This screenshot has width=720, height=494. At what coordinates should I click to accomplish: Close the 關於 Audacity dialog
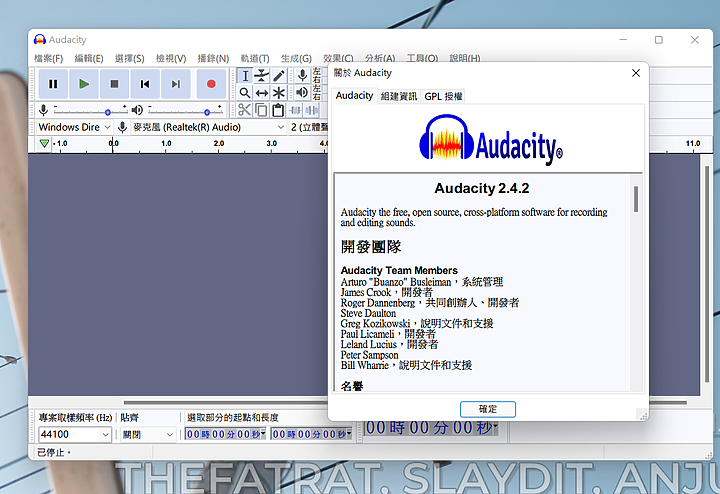pyautogui.click(x=636, y=73)
